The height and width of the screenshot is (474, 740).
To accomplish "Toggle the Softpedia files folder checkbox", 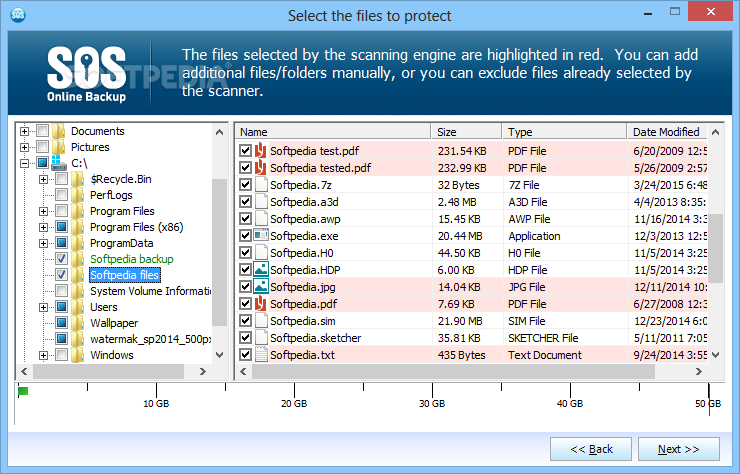I will click(61, 275).
